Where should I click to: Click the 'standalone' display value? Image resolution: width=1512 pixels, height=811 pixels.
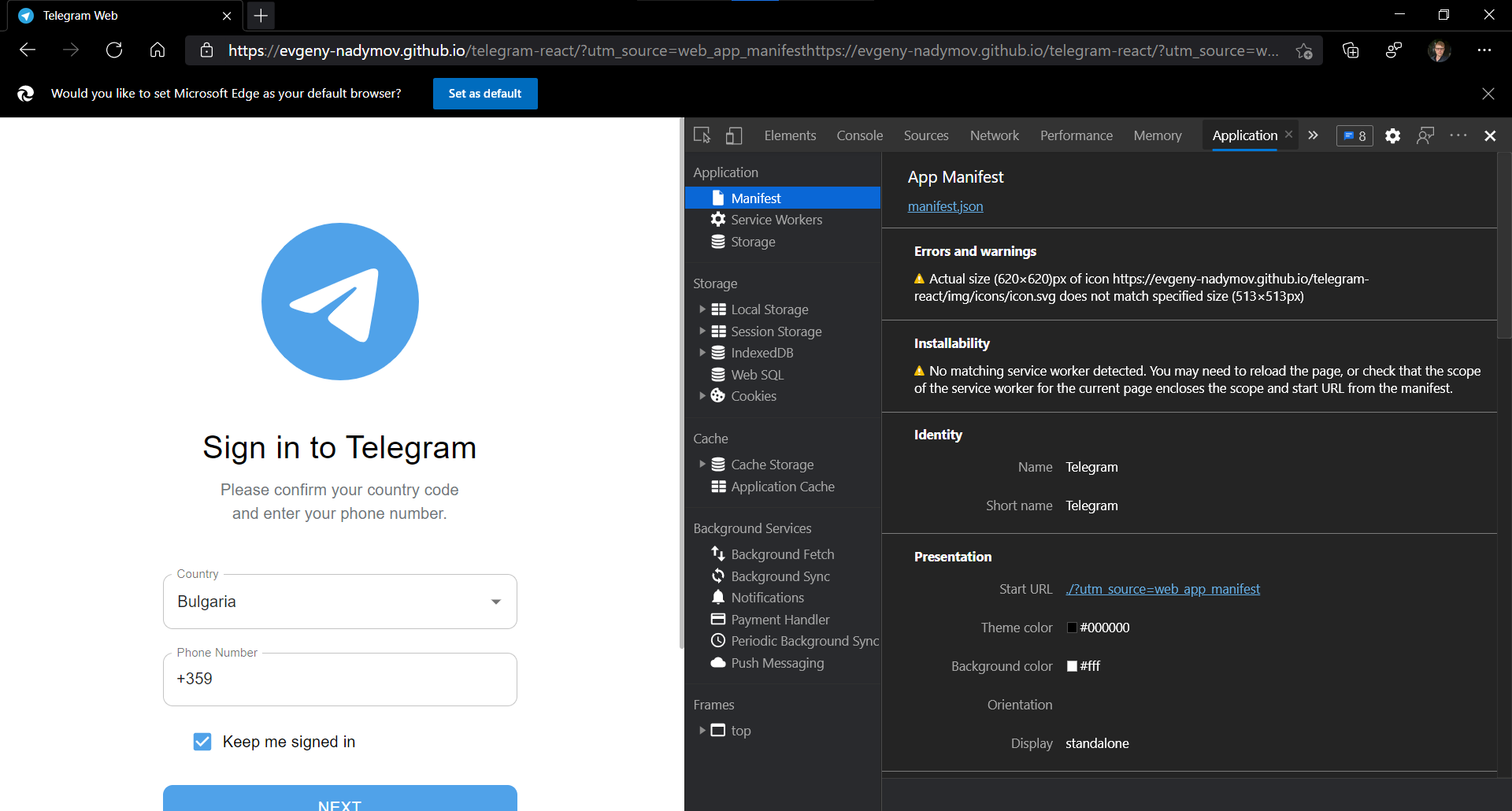click(1097, 743)
